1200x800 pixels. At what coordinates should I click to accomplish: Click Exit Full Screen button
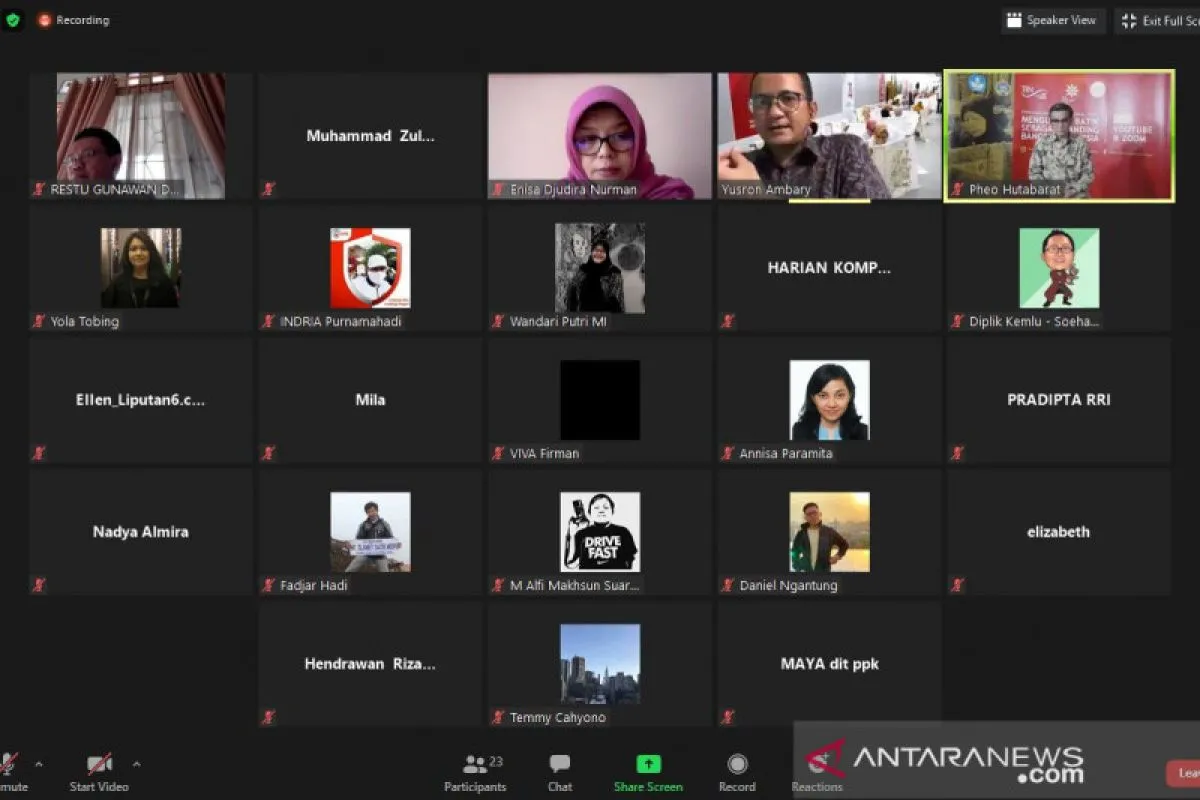pyautogui.click(x=1158, y=21)
